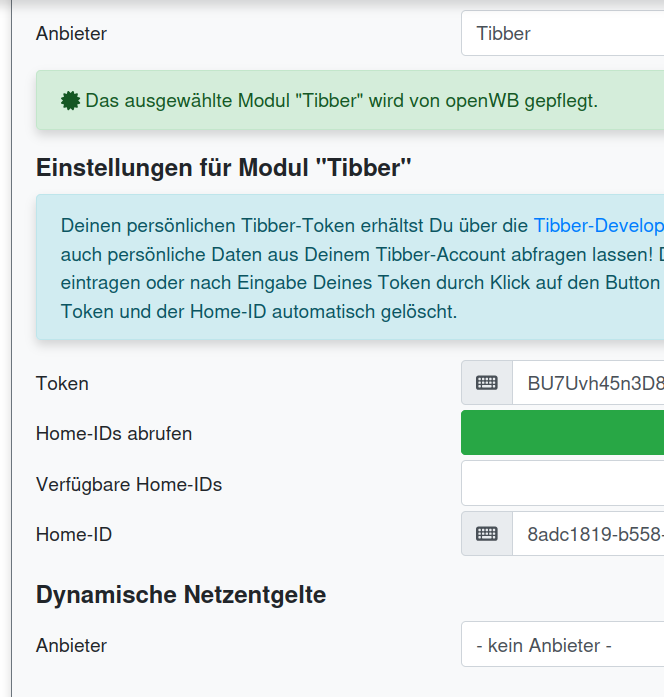Open the Anbieter dropdown showing Tibber

click(562, 33)
